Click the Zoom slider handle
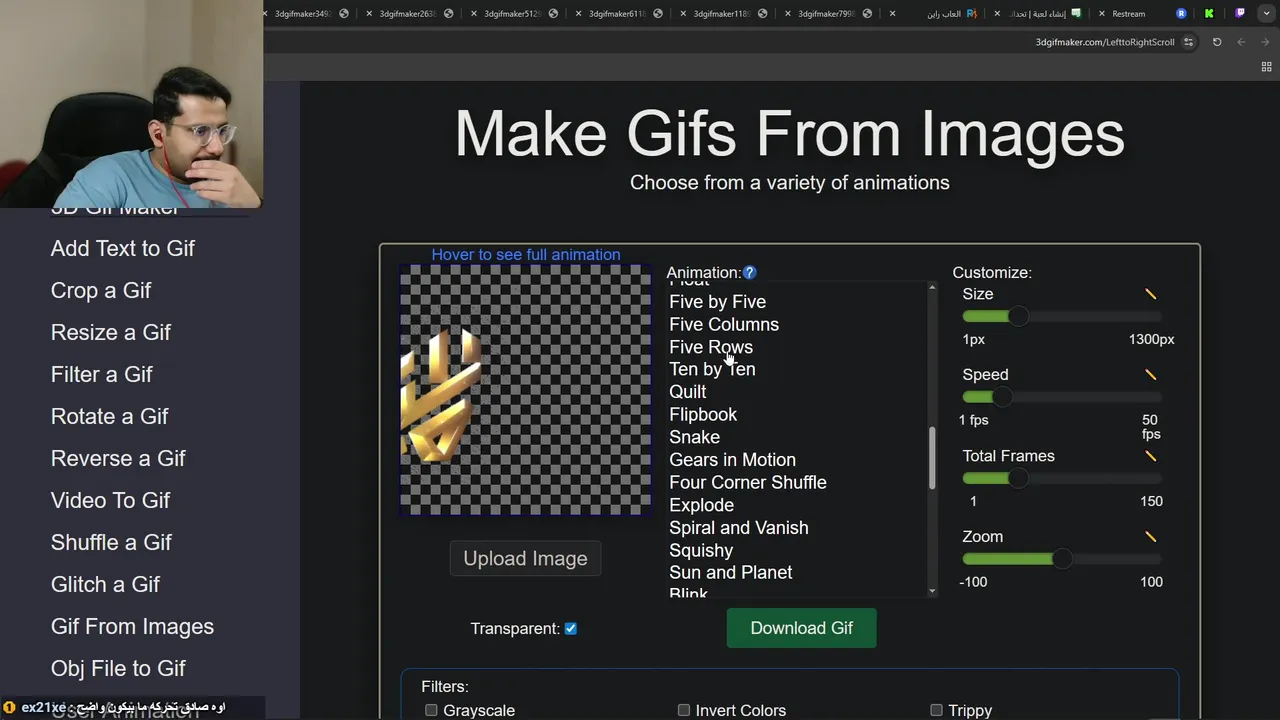The height and width of the screenshot is (720, 1280). click(x=1062, y=559)
